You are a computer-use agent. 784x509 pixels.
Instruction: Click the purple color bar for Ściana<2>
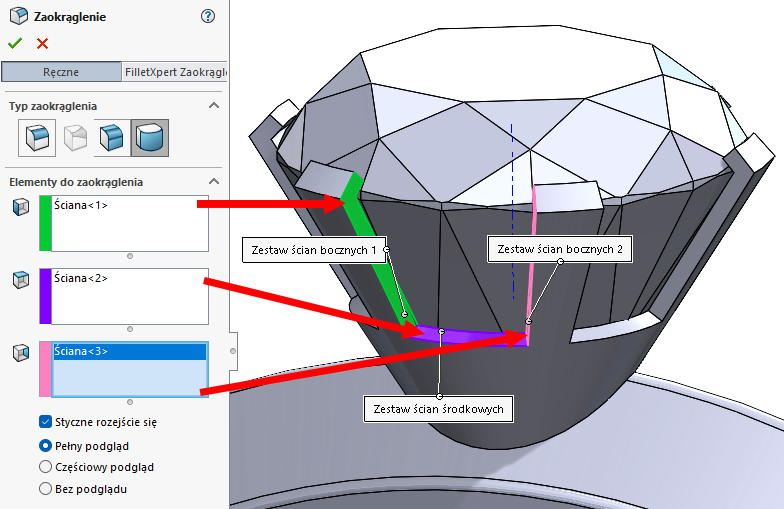(x=45, y=296)
